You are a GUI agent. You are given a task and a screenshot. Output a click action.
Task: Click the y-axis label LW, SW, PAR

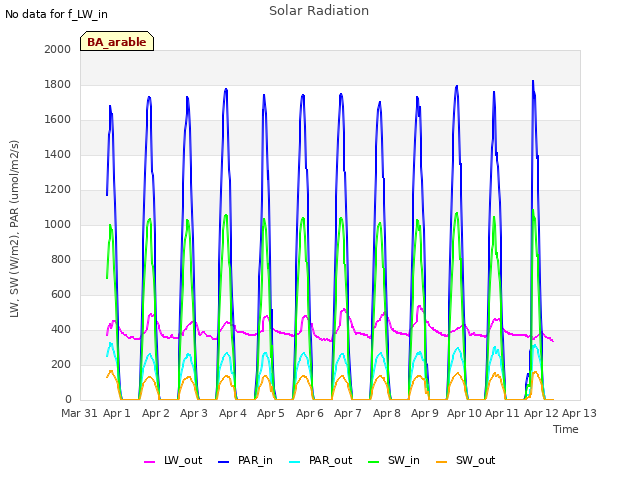point(14,229)
